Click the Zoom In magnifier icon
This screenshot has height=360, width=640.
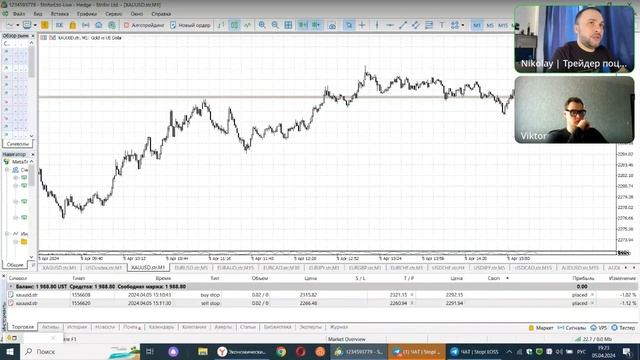tap(262, 25)
